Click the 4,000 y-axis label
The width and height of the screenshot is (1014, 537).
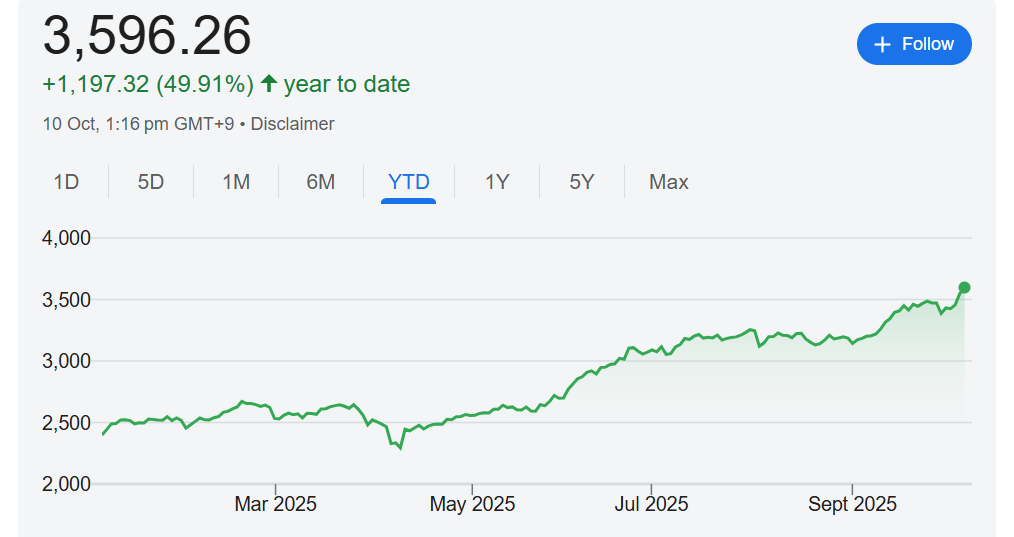click(x=67, y=238)
